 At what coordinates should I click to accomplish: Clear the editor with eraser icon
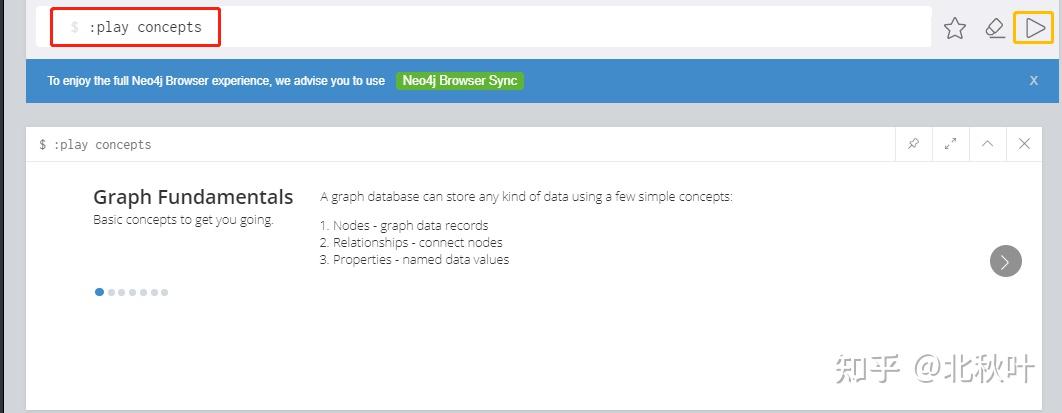[x=995, y=28]
